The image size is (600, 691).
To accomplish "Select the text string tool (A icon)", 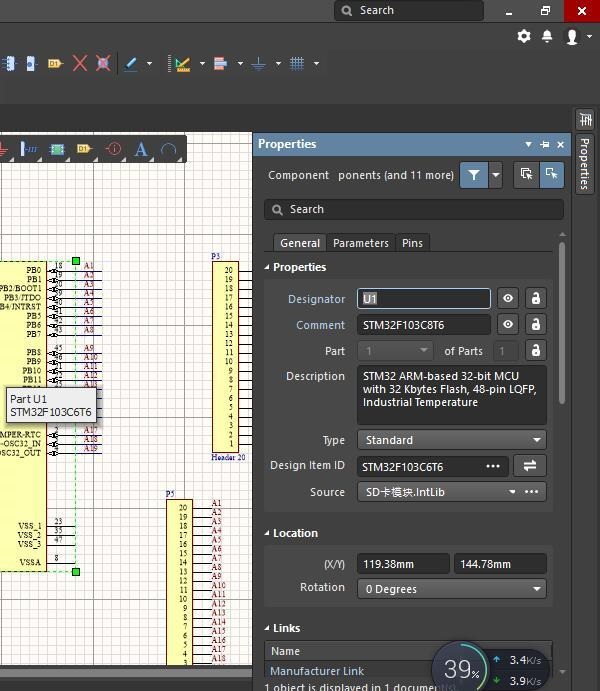I will 141,150.
